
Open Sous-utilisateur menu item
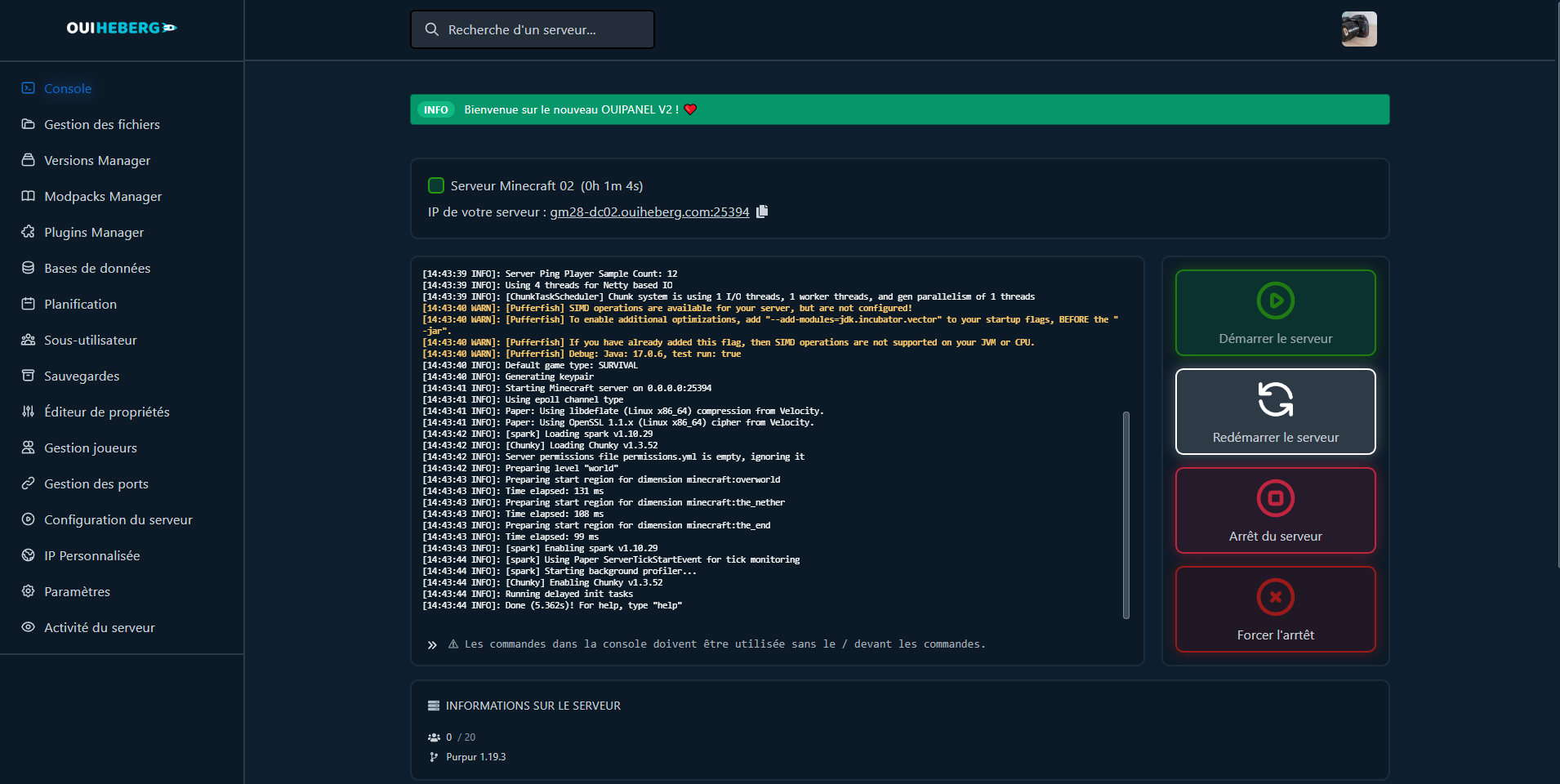click(x=91, y=340)
